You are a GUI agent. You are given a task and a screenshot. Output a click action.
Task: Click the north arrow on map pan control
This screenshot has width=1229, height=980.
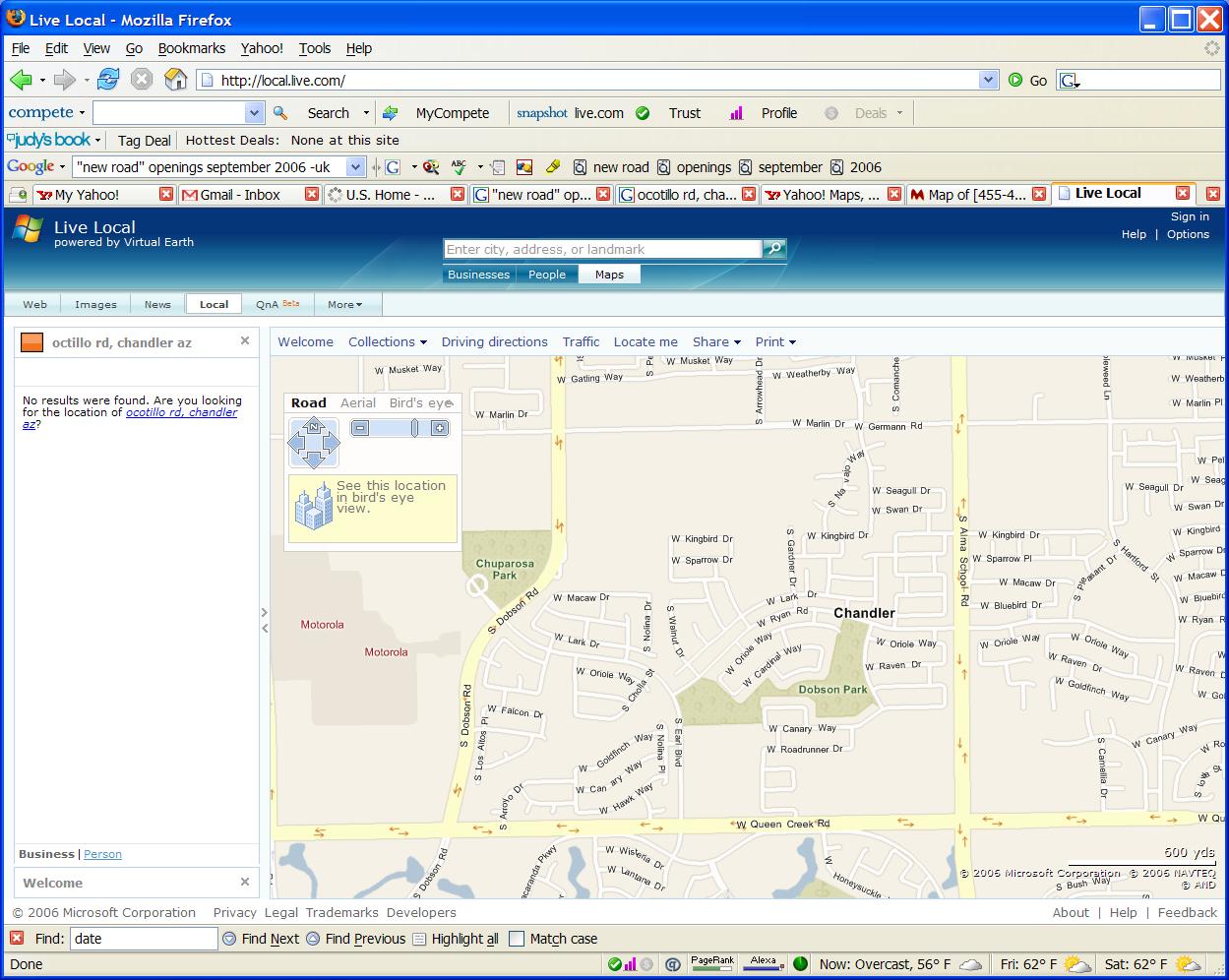(314, 425)
